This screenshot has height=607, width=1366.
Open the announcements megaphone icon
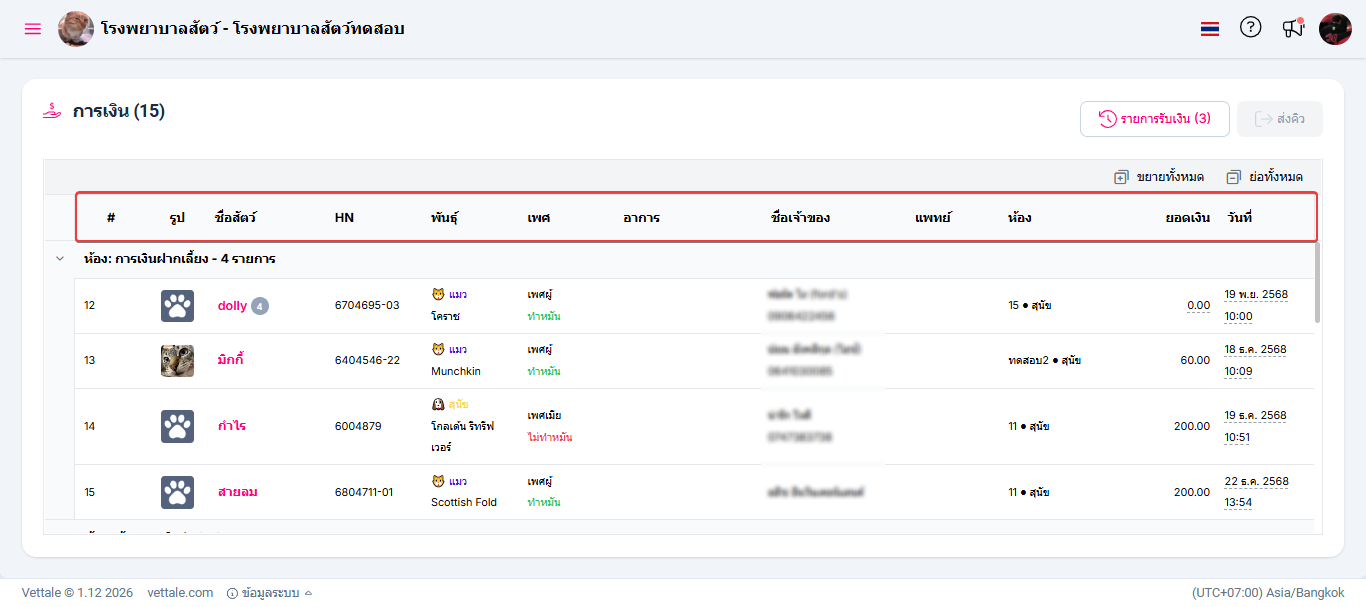(x=1293, y=28)
